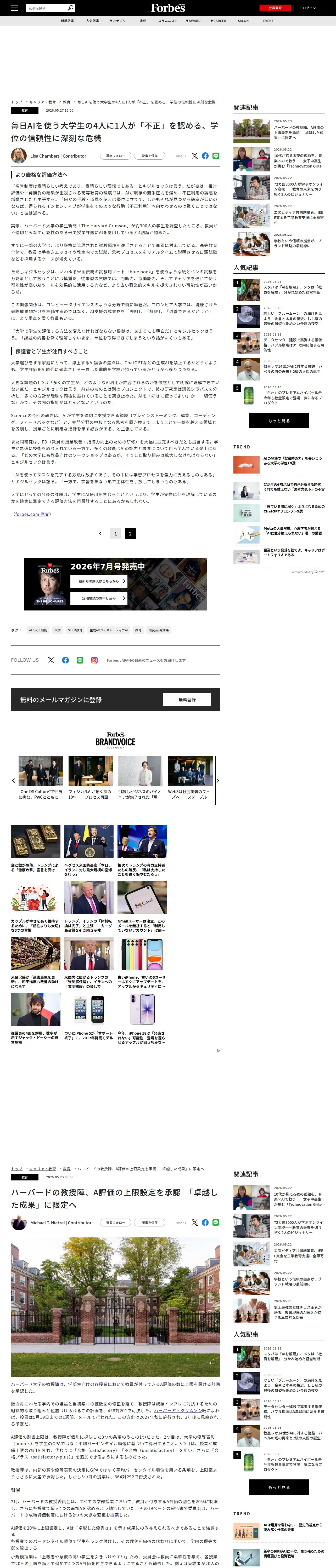Open the Forbes Japan logo homepage
This screenshot has width=336, height=1568.
tap(168, 8)
